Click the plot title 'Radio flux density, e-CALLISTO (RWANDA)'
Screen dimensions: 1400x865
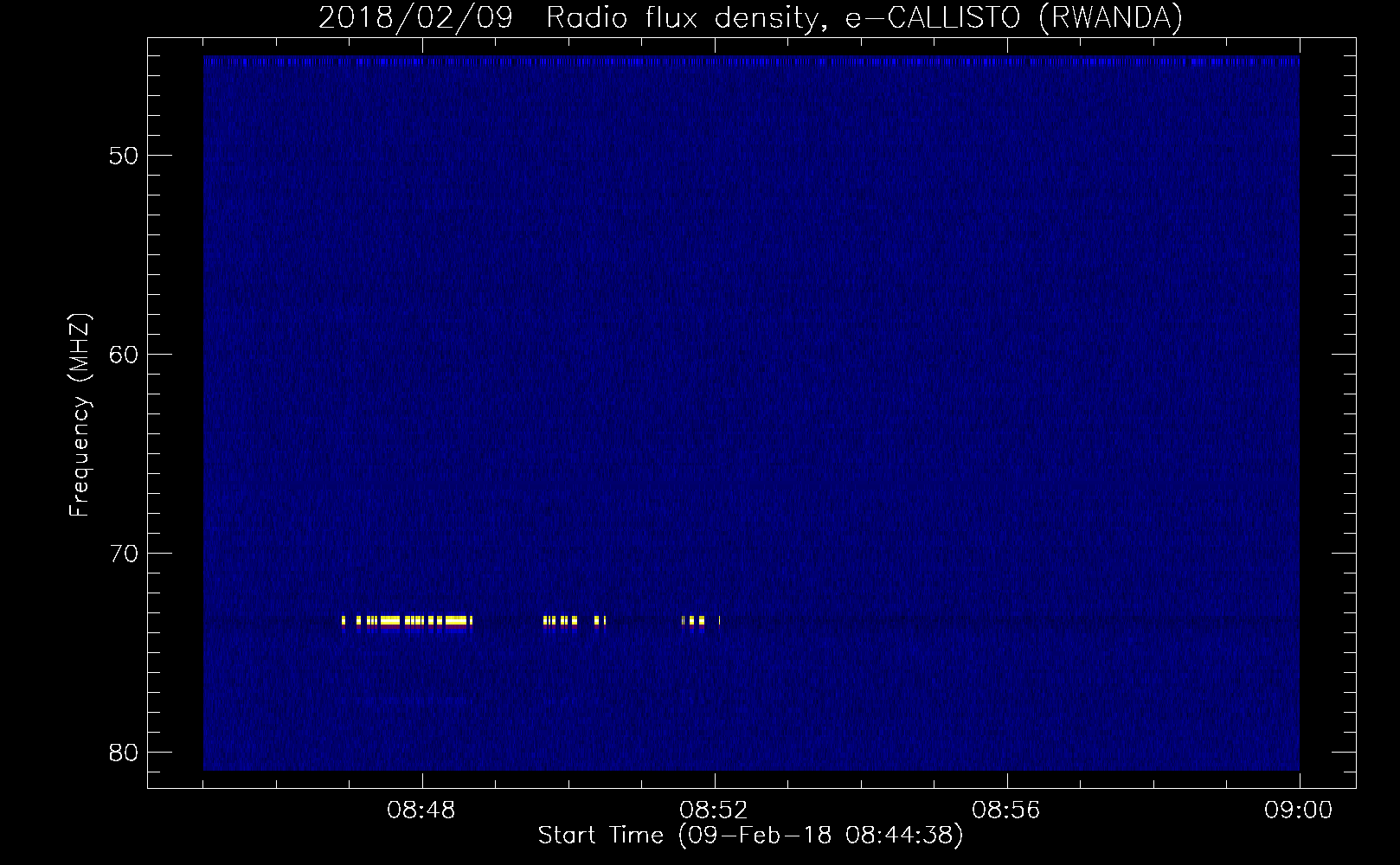[x=864, y=17]
